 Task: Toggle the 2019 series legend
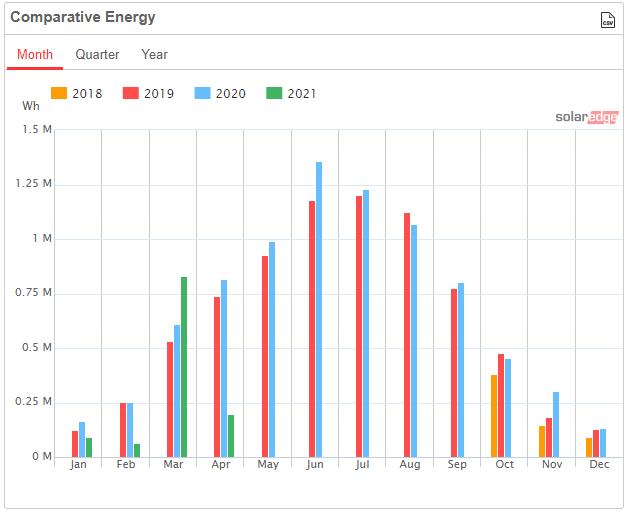148,94
